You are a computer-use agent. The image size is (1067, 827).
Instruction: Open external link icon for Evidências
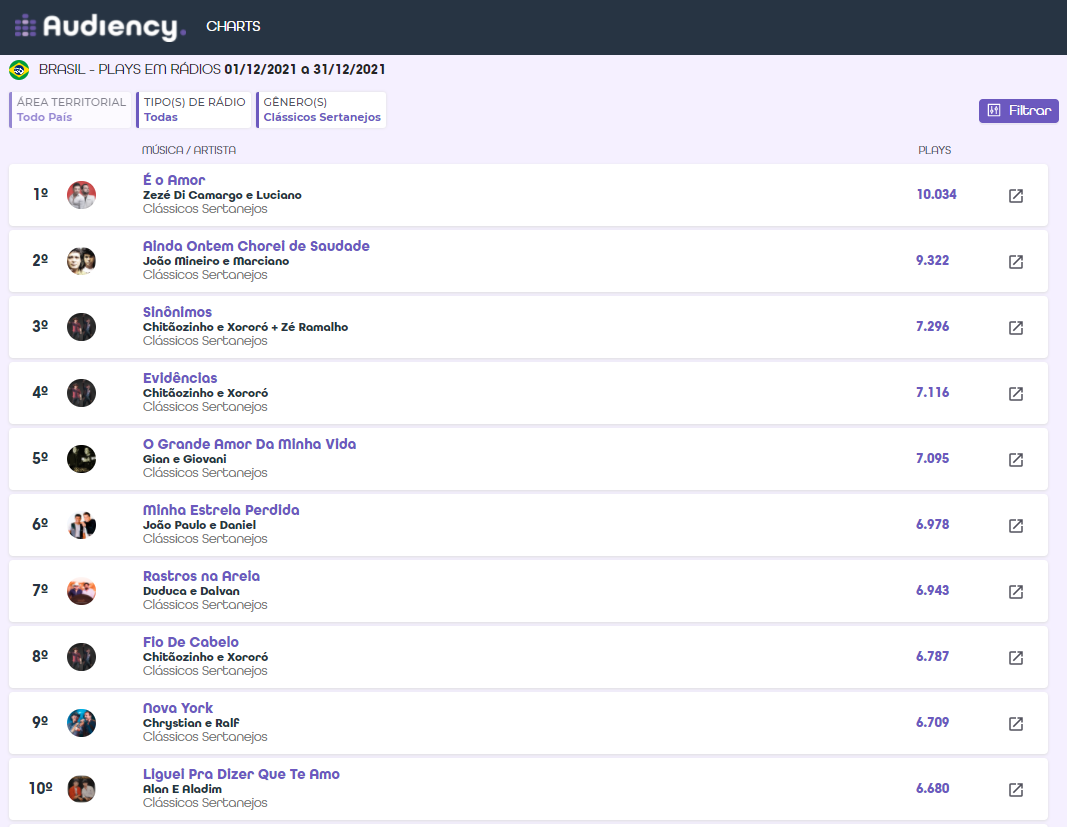click(1015, 394)
